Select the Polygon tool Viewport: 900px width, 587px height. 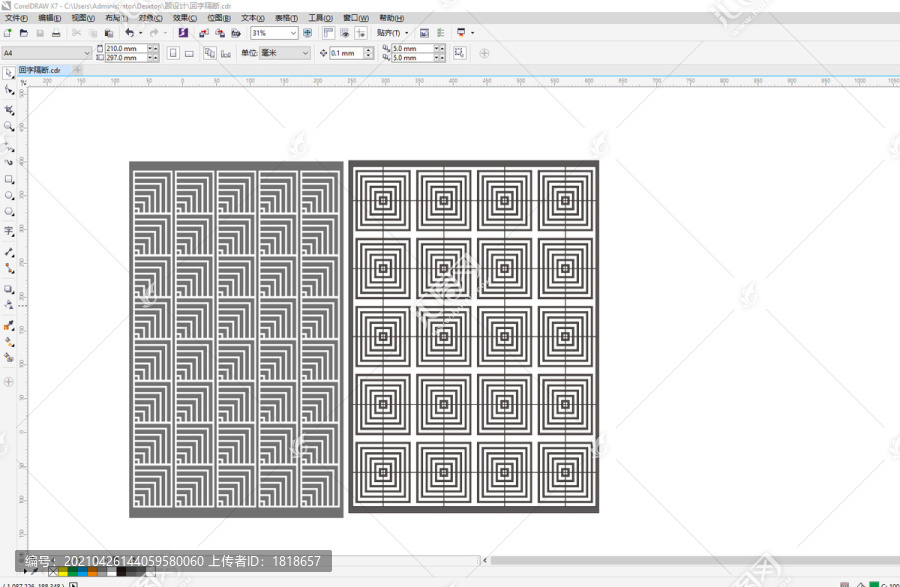point(9,212)
